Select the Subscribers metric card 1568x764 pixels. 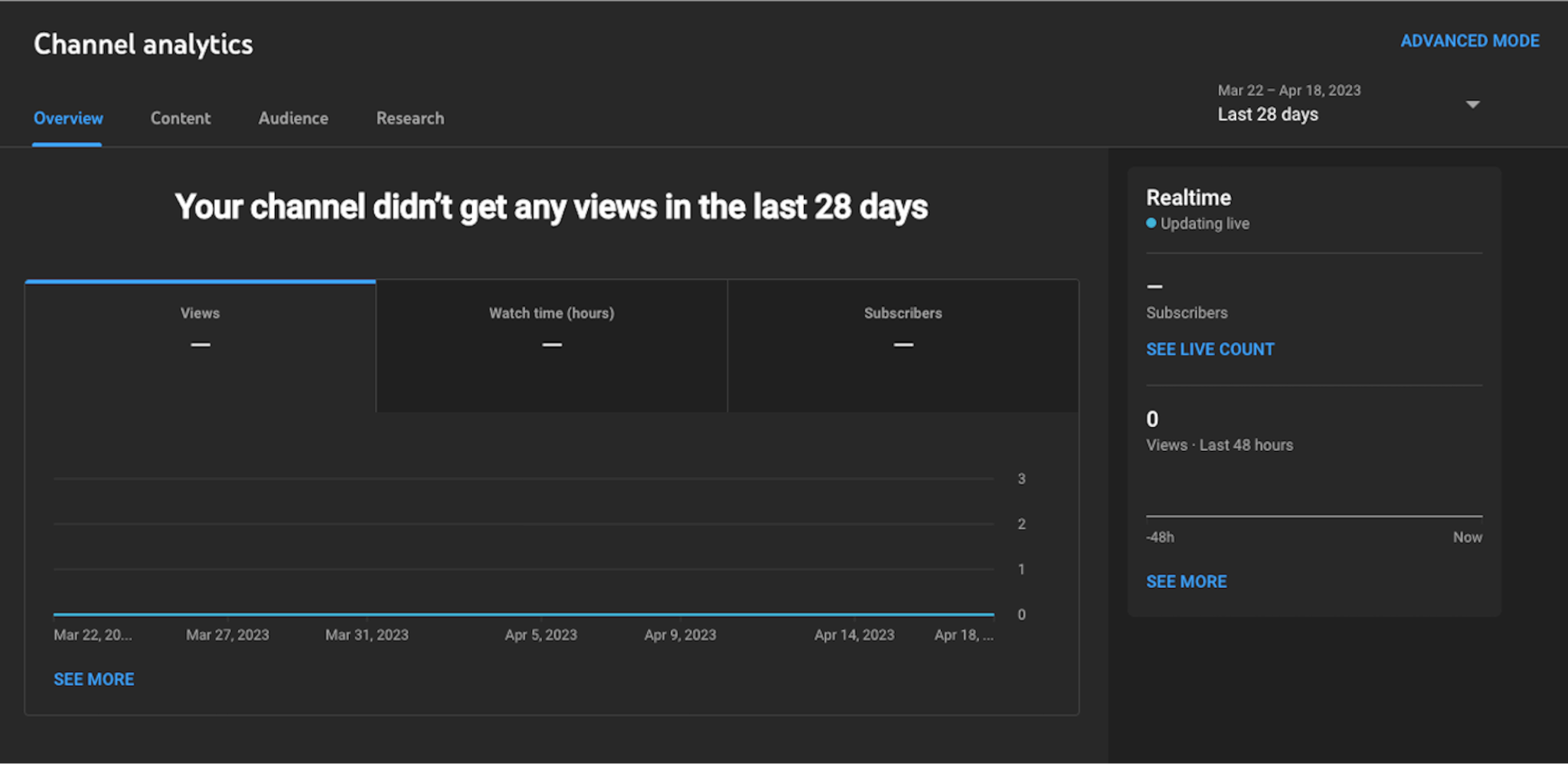(903, 329)
